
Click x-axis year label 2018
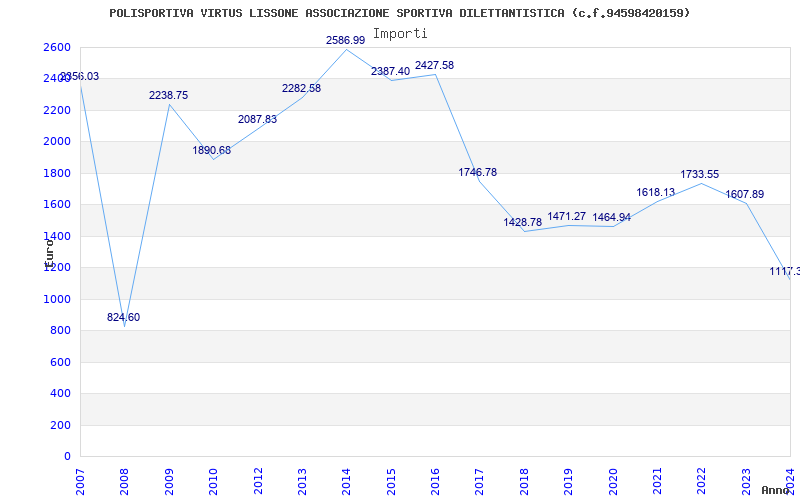[x=524, y=481]
